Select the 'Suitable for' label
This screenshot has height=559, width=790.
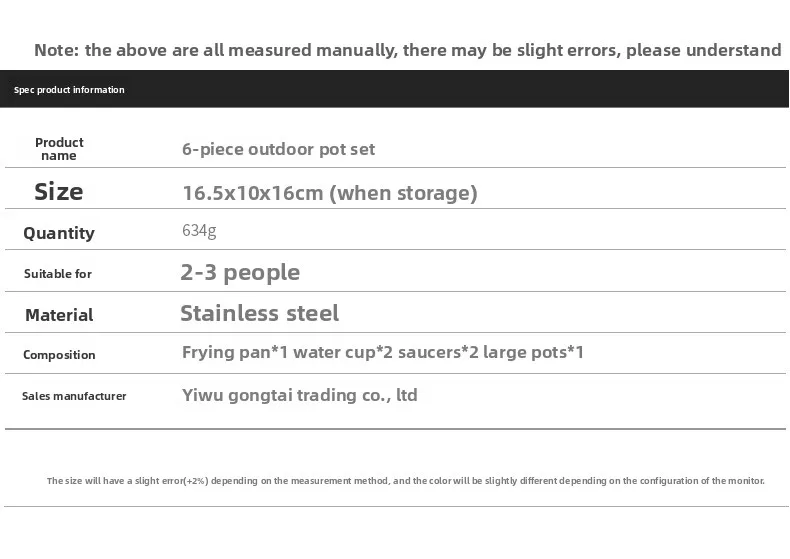point(58,273)
